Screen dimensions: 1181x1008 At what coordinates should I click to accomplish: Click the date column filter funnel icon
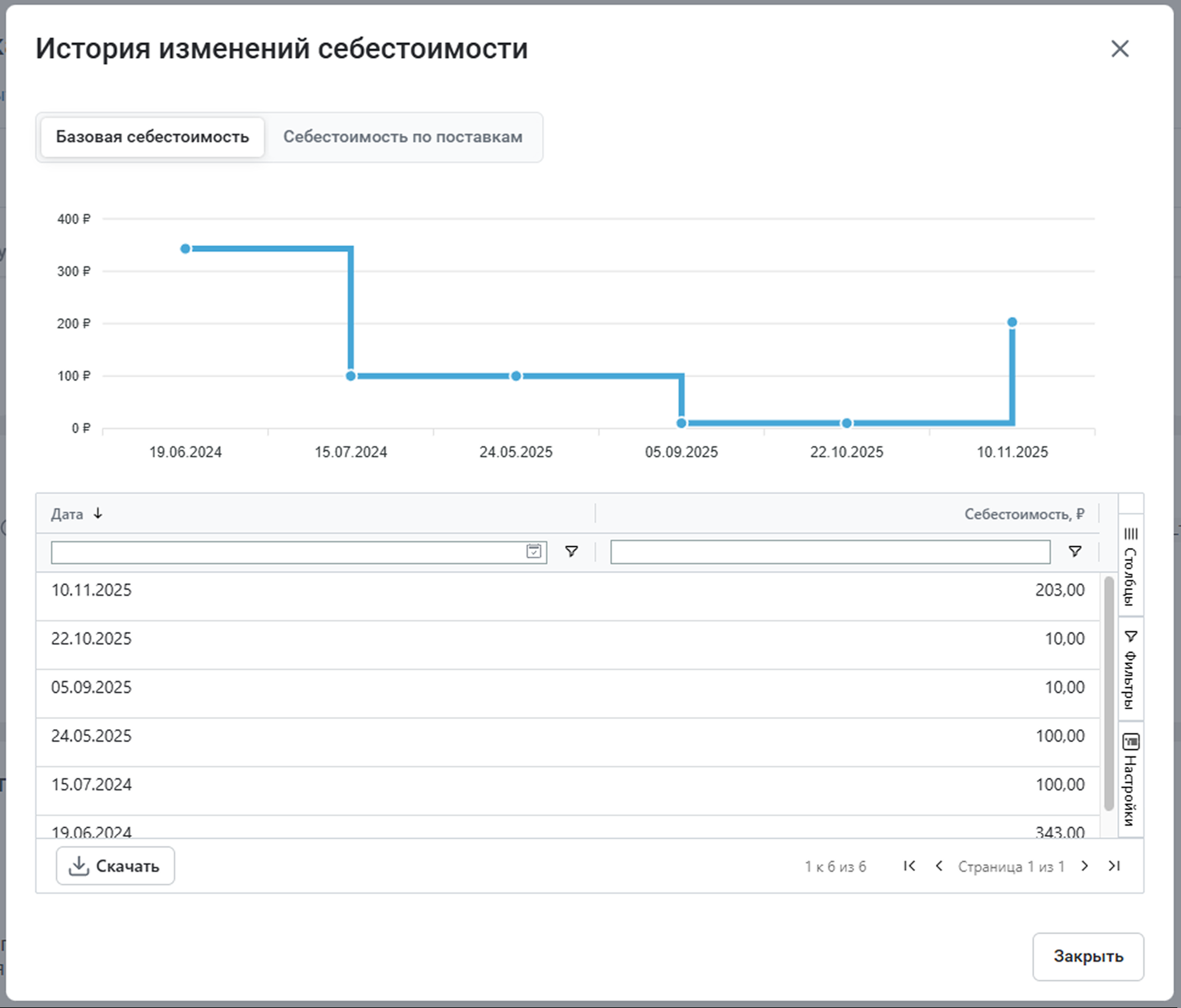tap(571, 551)
